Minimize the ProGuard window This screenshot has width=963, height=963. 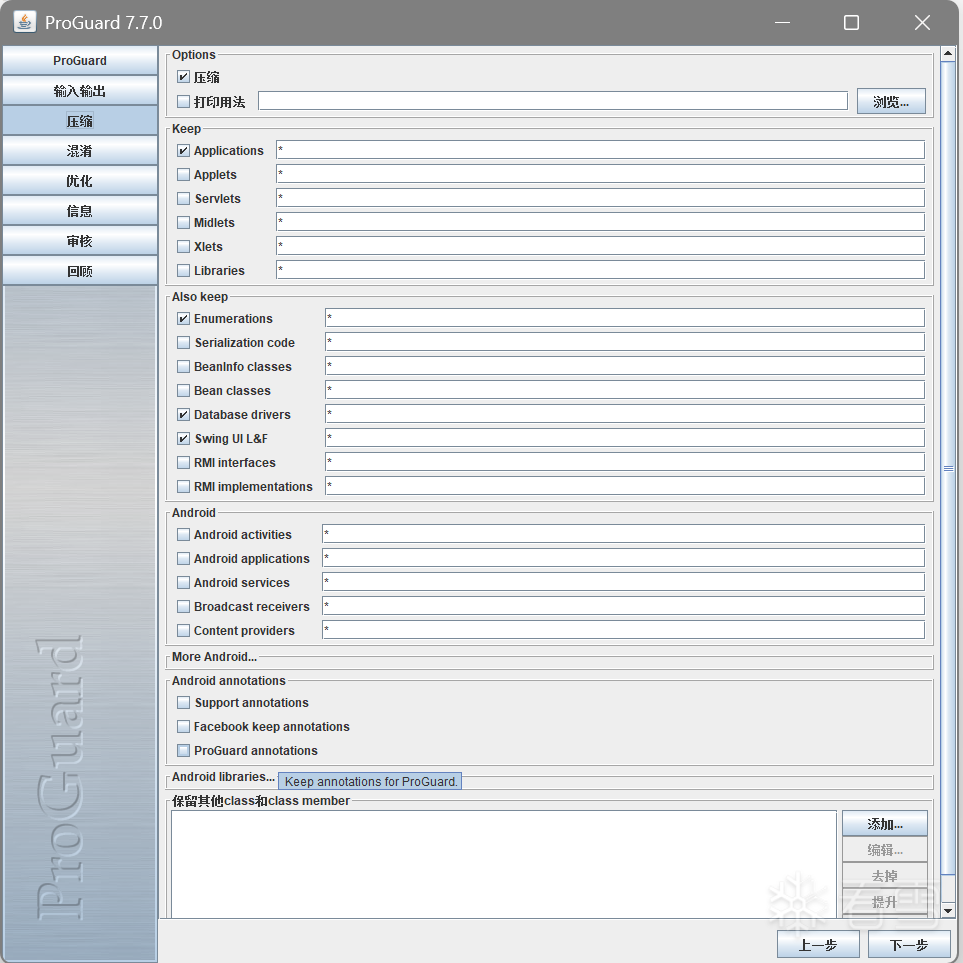point(782,23)
